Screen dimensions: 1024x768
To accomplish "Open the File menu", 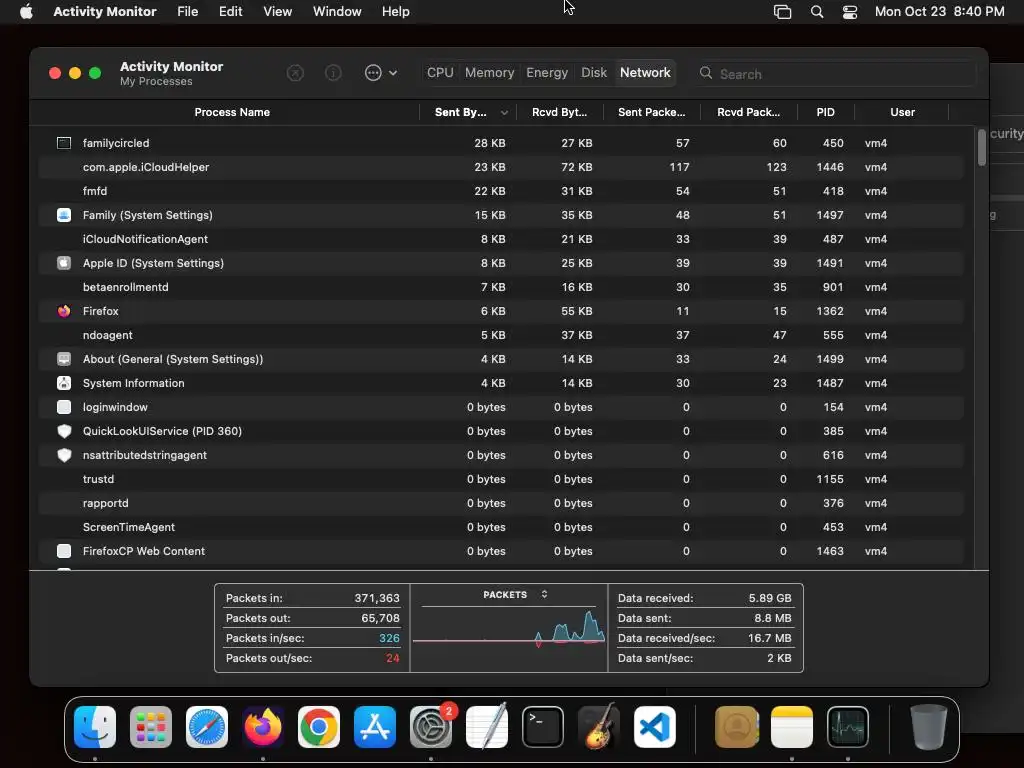I will point(187,12).
